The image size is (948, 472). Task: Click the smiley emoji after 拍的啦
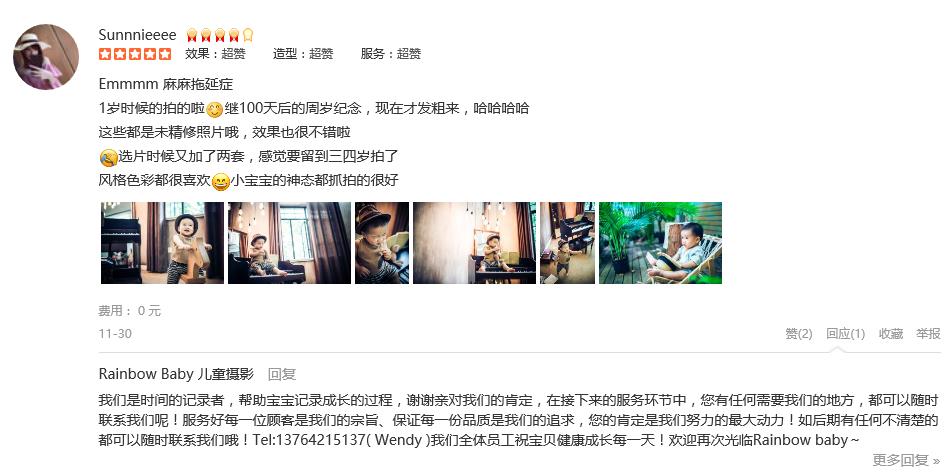coord(215,109)
